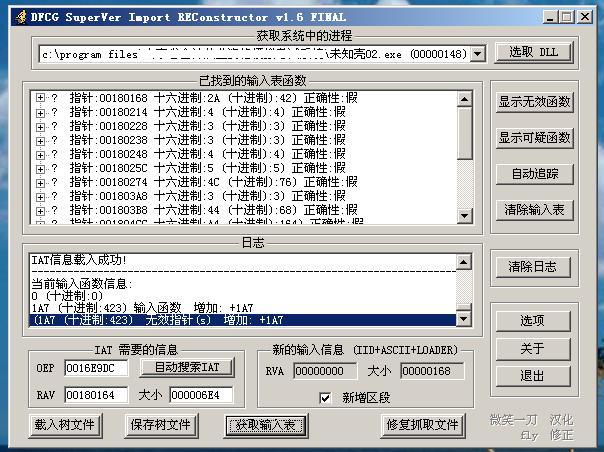Click the 清除日志 button
The image size is (604, 452).
532,267
